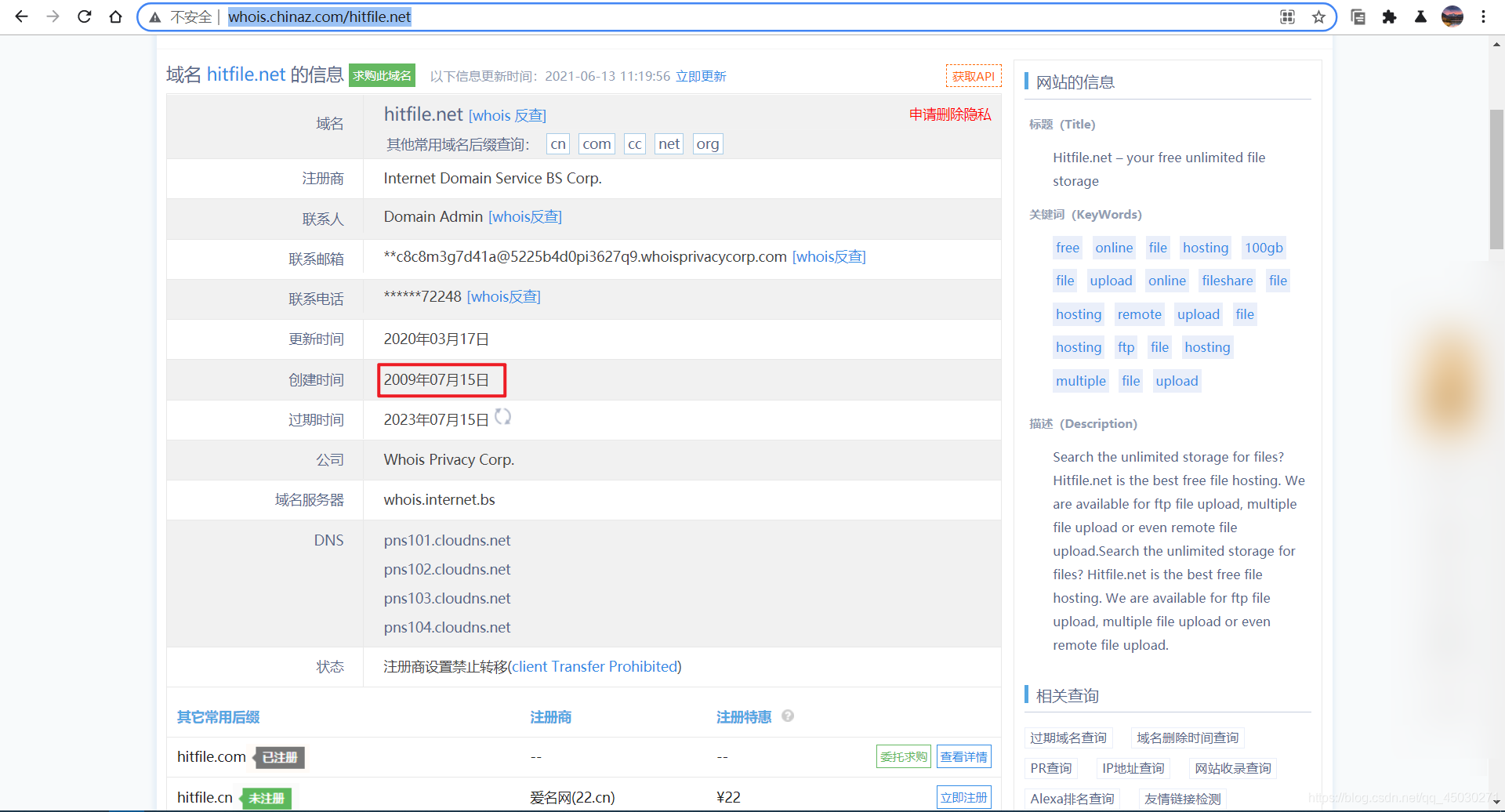Open PR查询 related query
The height and width of the screenshot is (812, 1505).
click(1051, 768)
